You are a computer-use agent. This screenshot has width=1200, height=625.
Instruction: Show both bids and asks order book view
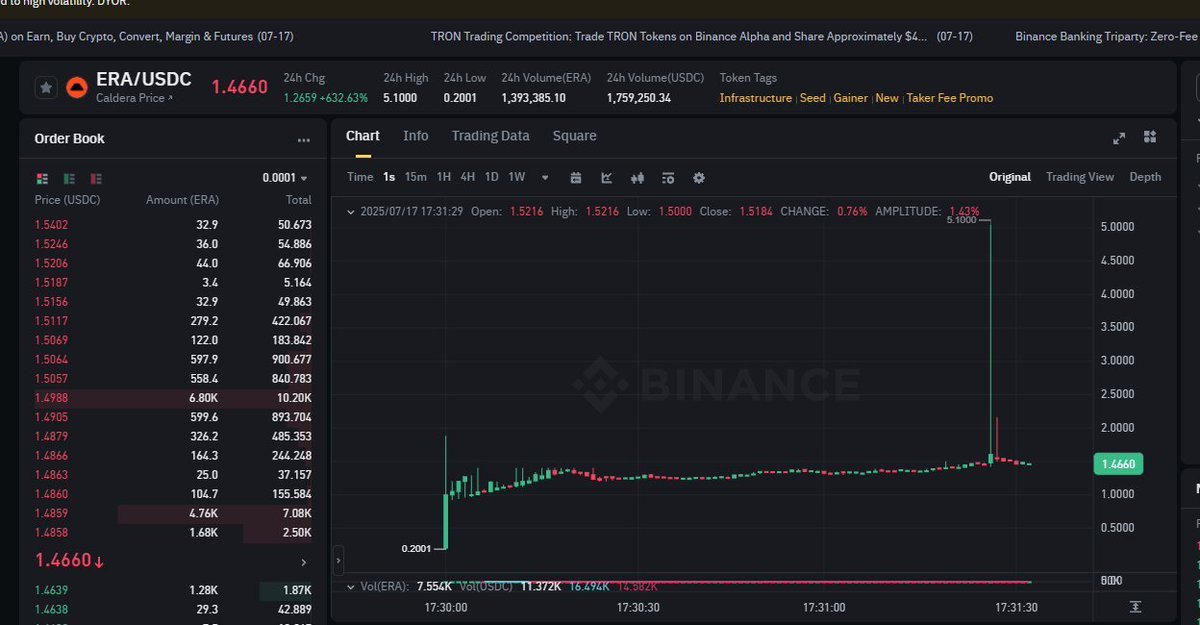(x=42, y=178)
